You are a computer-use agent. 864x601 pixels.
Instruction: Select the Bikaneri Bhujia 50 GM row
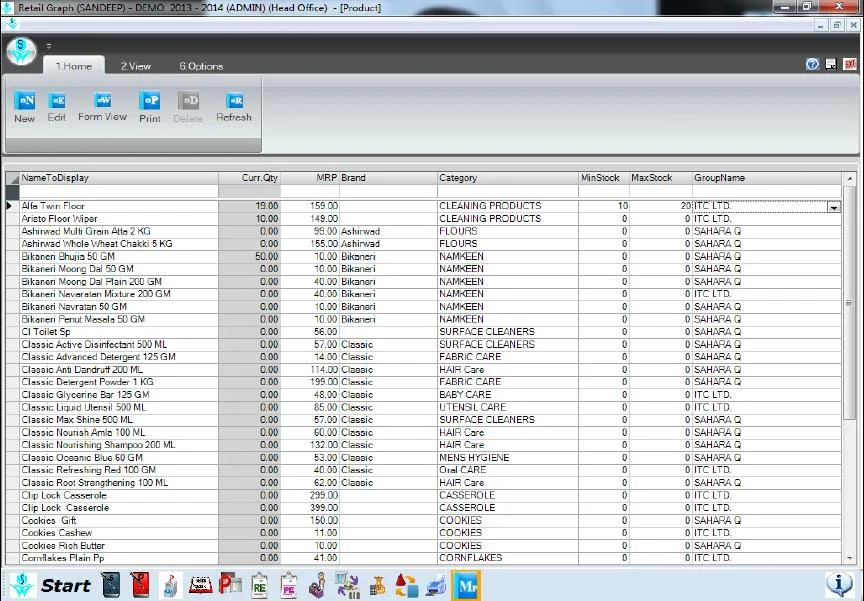coord(424,256)
